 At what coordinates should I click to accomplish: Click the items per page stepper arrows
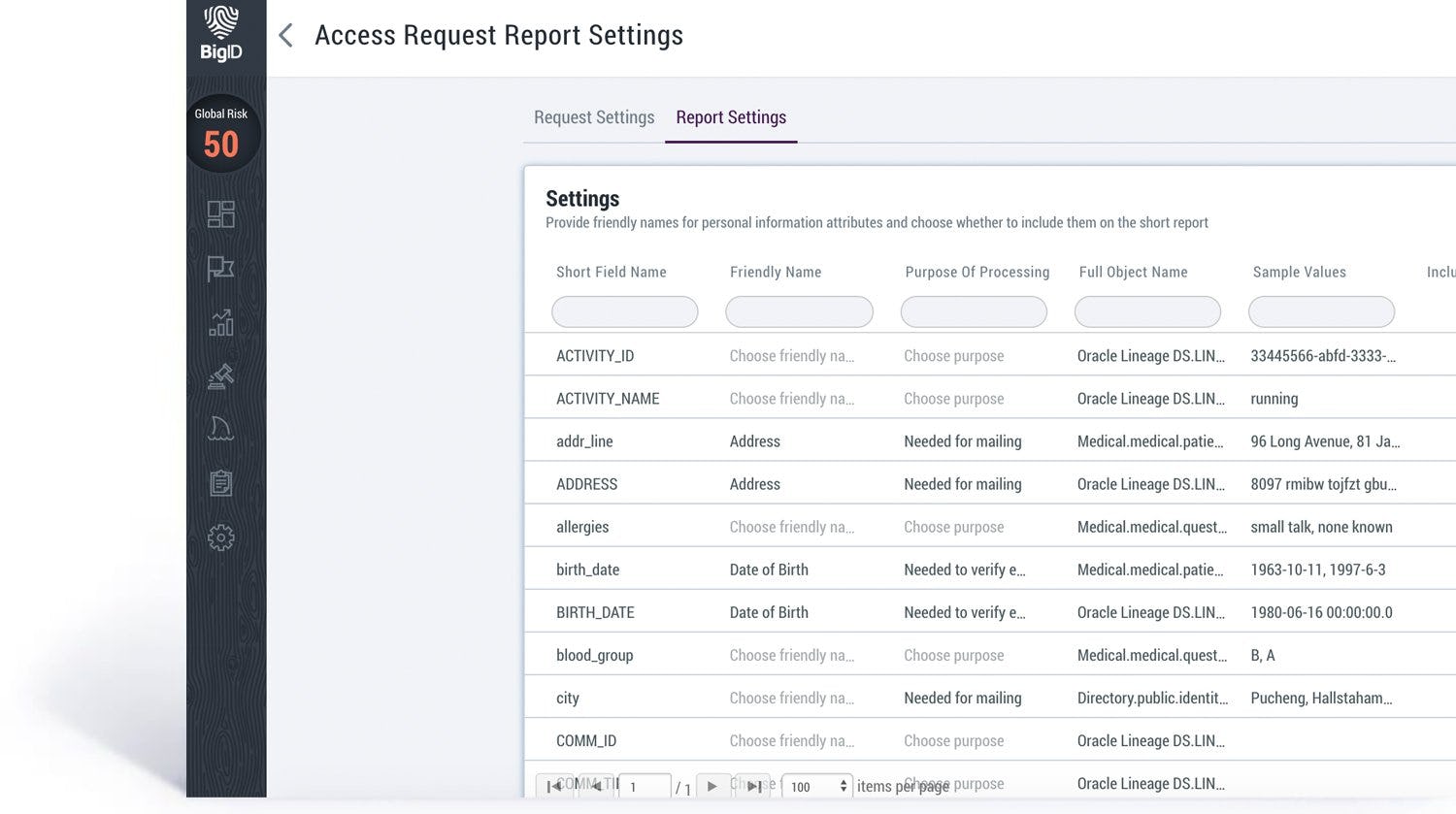point(841,786)
